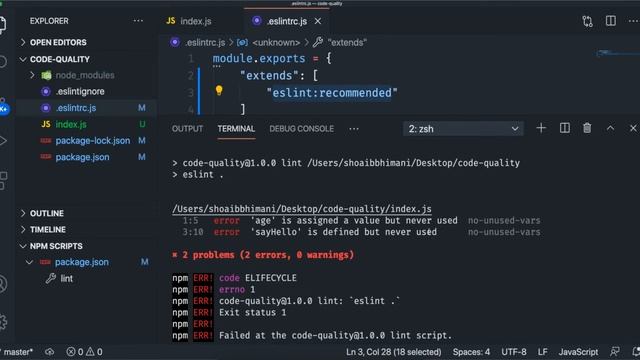
Task: Open the terminal selector dropdown 2: zsh
Action: tap(463, 129)
